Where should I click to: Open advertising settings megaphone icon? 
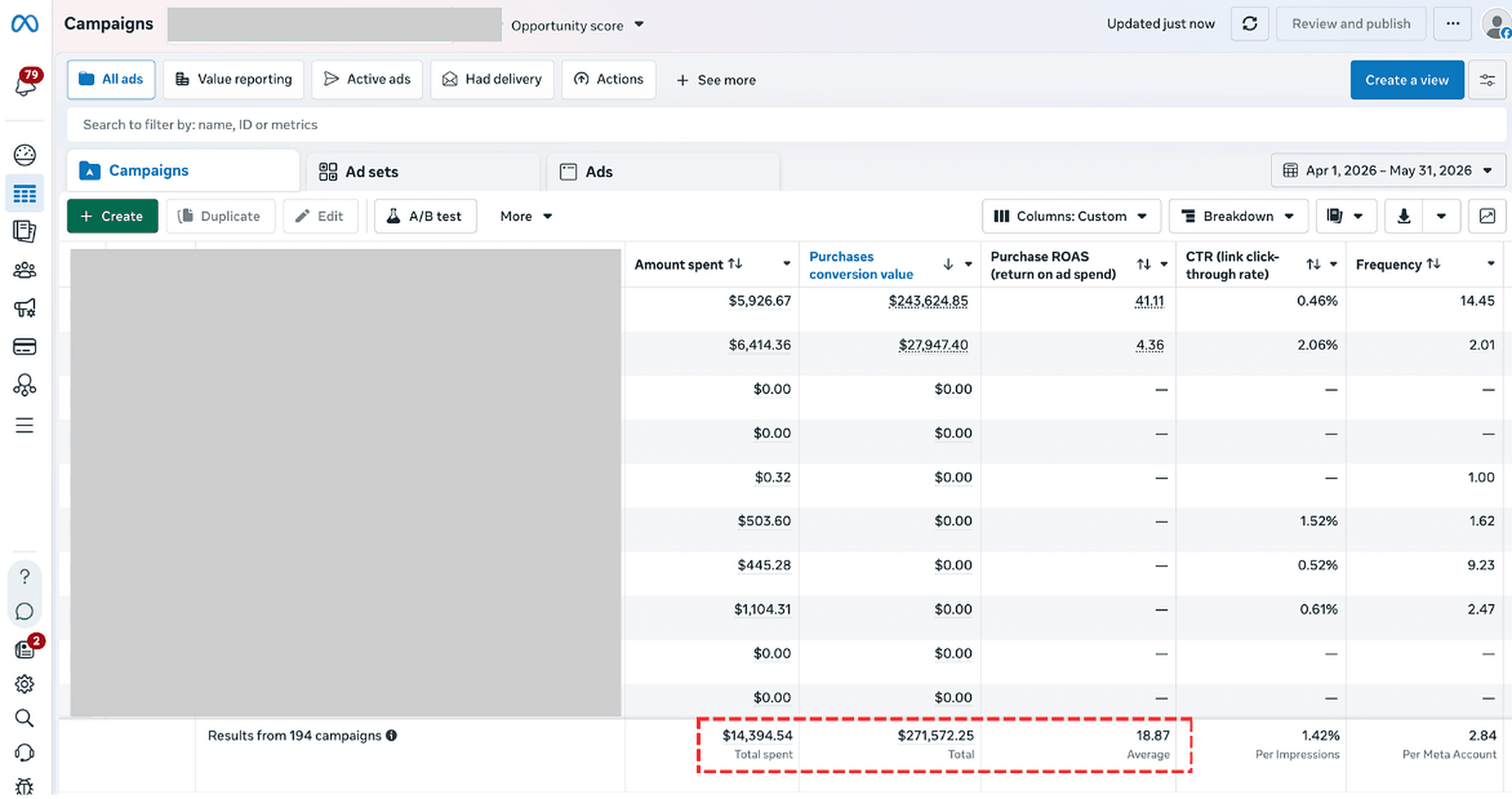click(x=25, y=308)
